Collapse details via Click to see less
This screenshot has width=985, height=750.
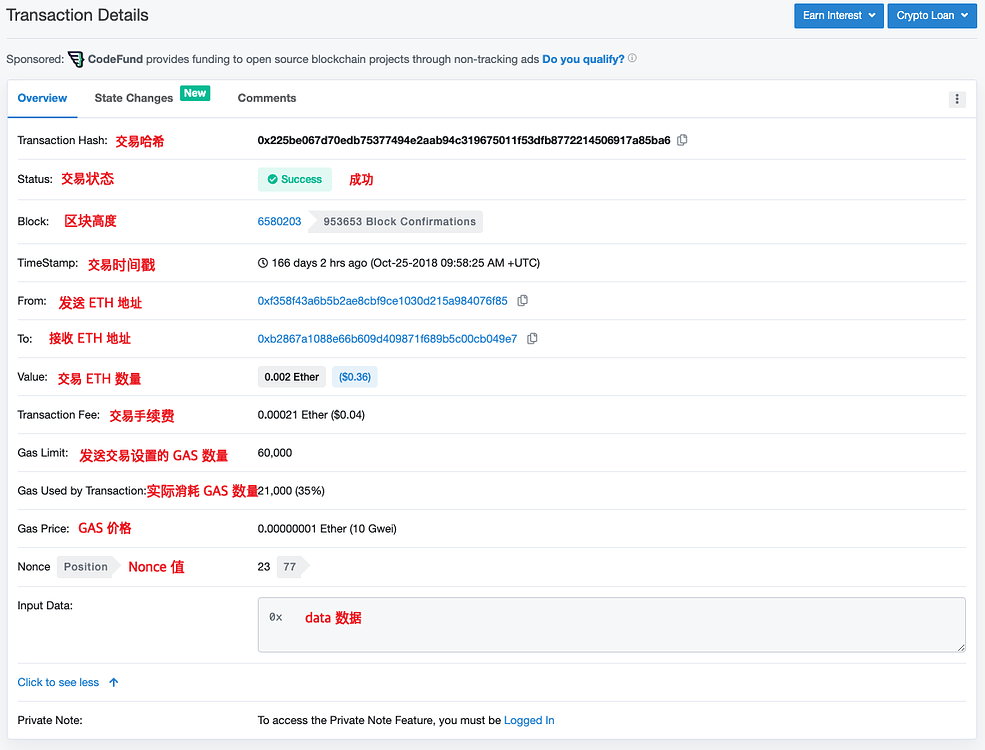click(x=60, y=682)
